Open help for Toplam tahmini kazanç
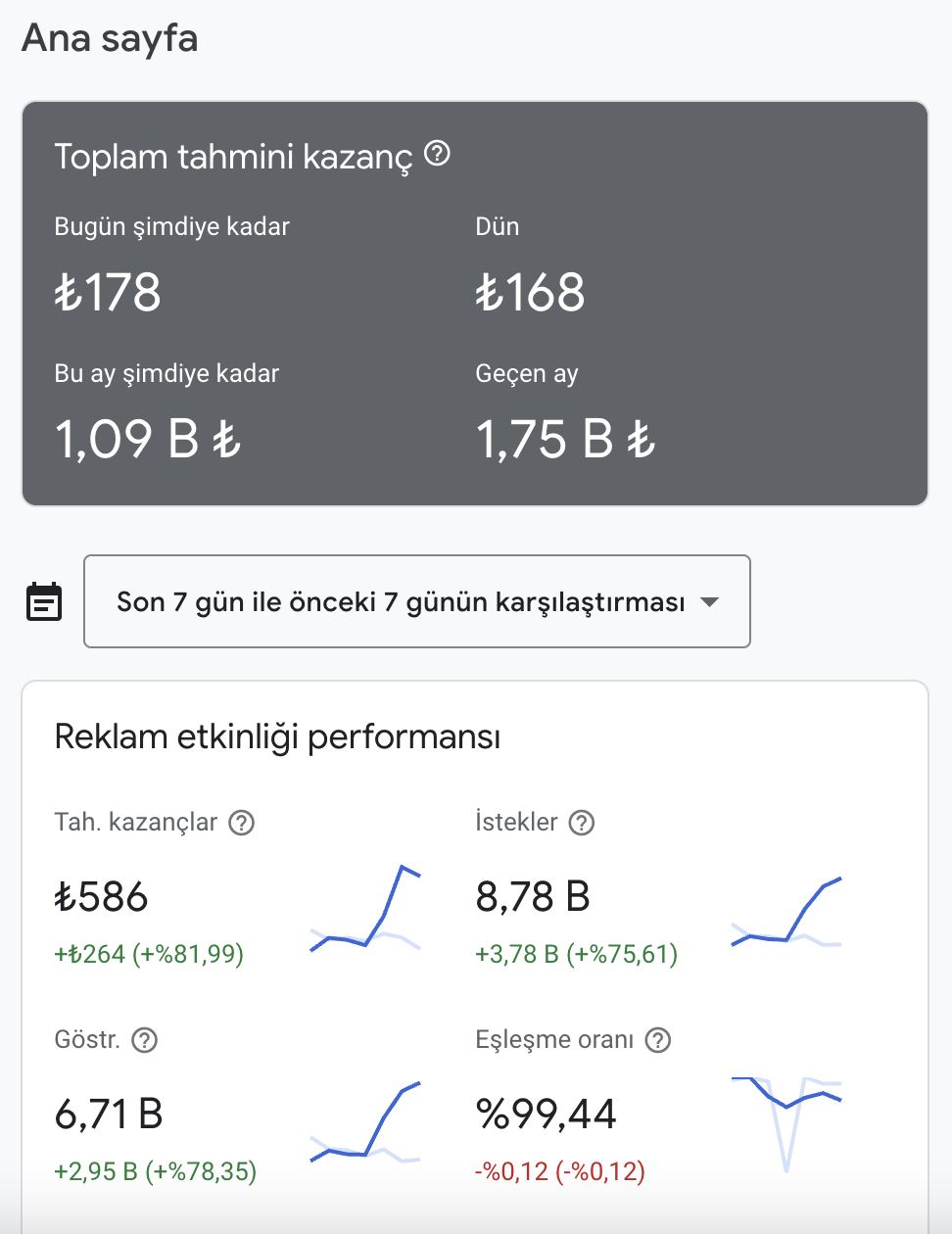 coord(437,154)
